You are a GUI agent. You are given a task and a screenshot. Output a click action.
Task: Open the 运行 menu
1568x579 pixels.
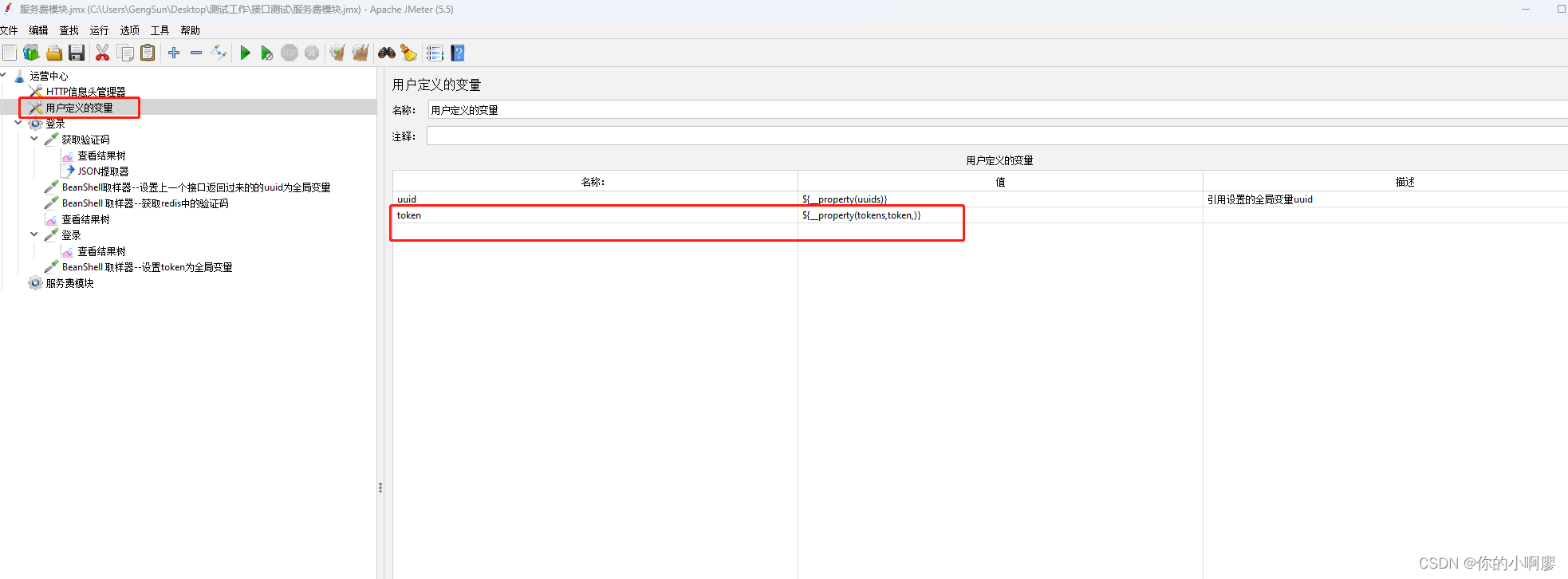point(99,30)
